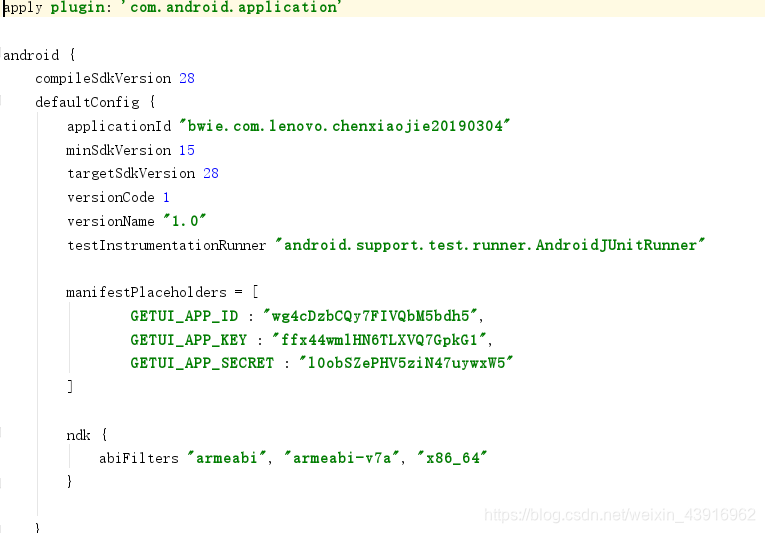The image size is (765, 533).
Task: Click the 'versionCode' property name
Action: pos(111,198)
